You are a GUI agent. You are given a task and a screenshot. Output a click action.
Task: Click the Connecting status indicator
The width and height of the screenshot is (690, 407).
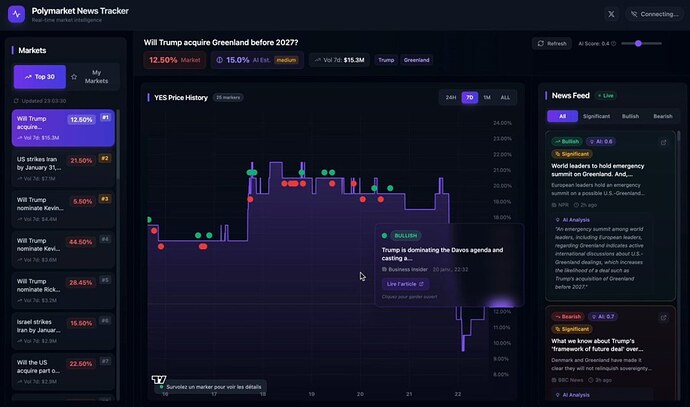coord(653,14)
